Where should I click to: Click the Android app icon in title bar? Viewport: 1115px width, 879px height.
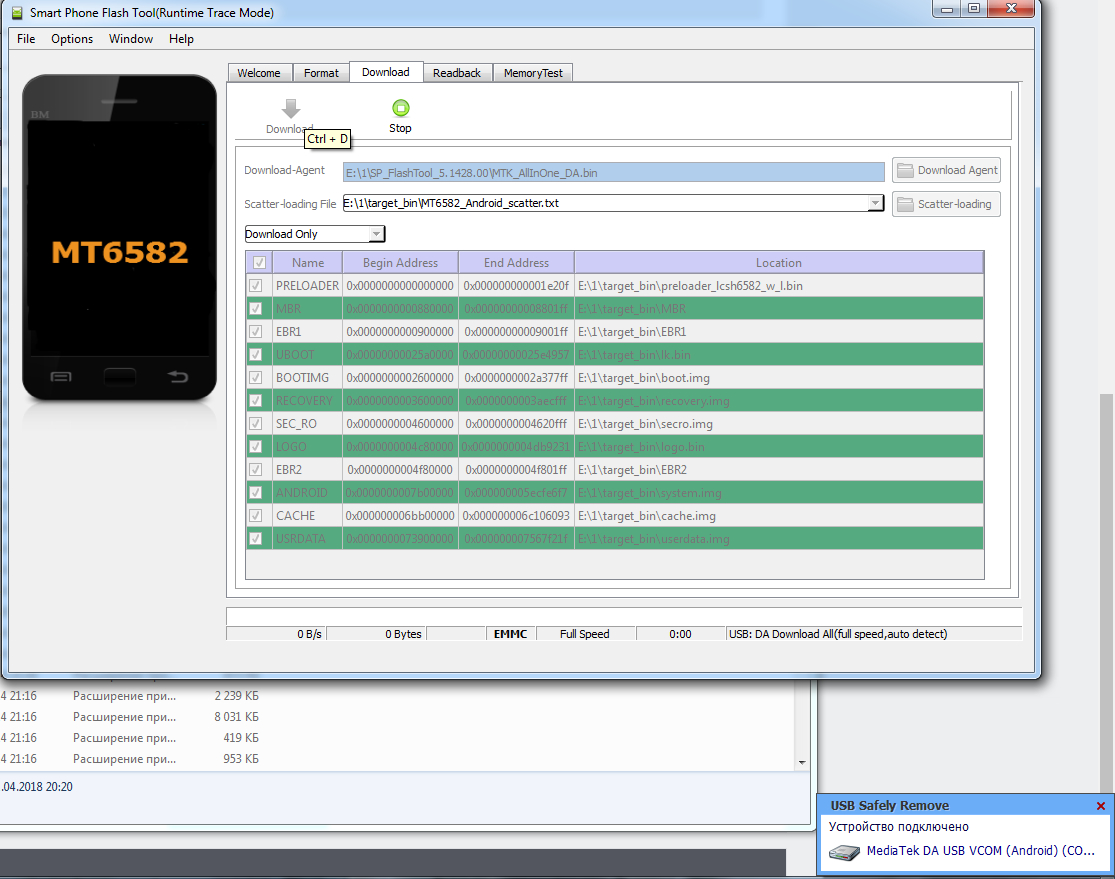(15, 13)
